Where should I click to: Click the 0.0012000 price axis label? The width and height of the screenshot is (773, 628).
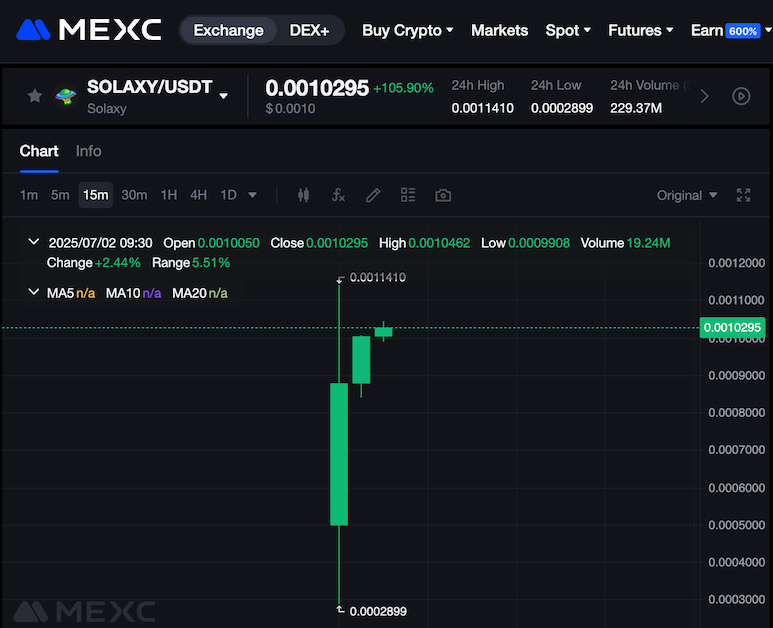[x=737, y=263]
